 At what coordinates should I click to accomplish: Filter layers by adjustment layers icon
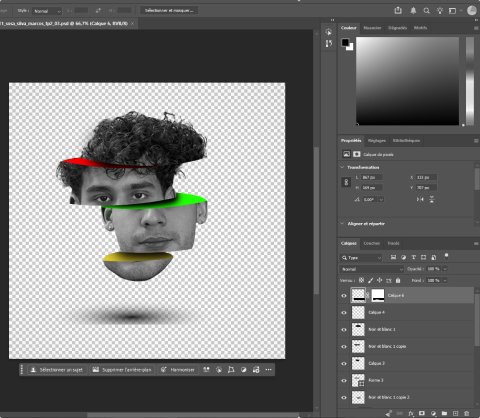pos(403,257)
